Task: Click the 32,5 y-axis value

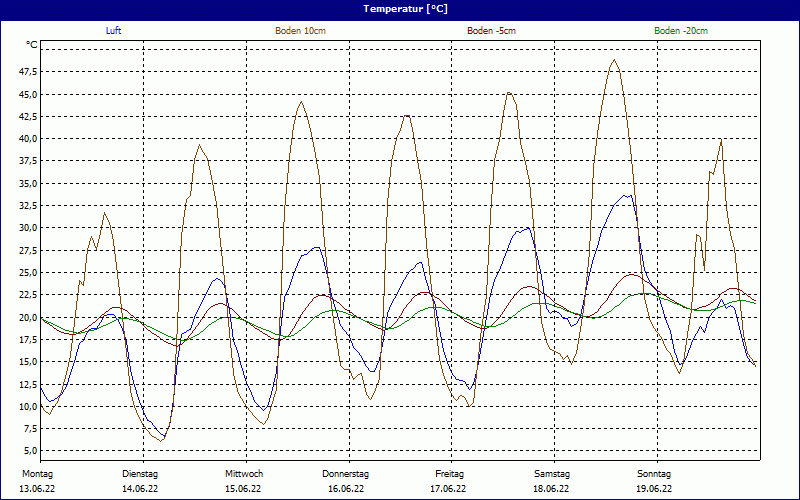Action: click(x=28, y=206)
